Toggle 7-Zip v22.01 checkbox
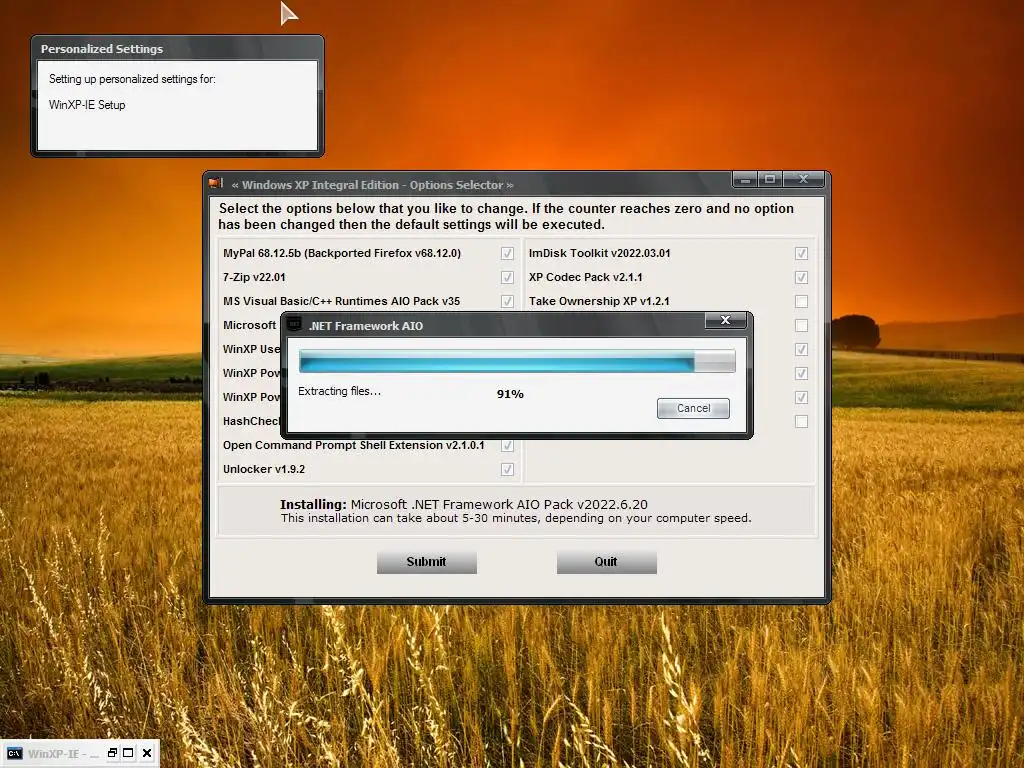 pos(507,278)
